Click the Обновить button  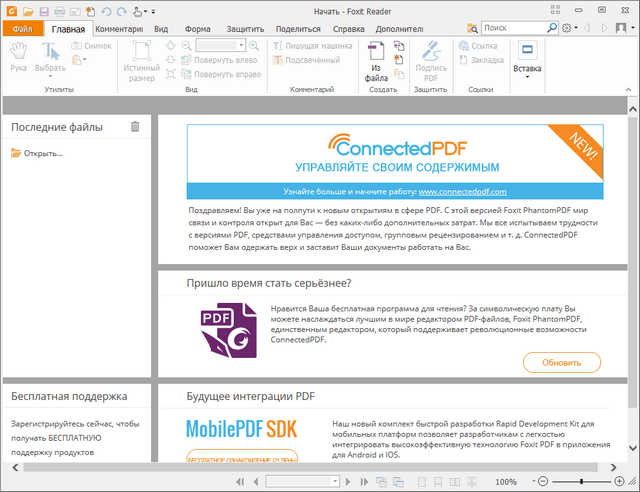[x=562, y=362]
